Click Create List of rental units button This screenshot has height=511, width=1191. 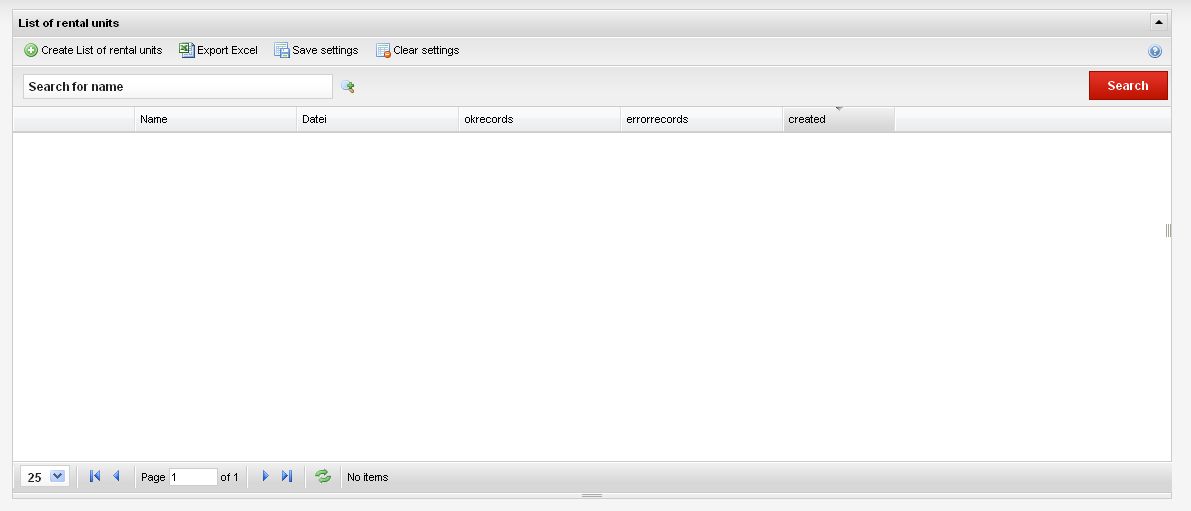point(93,51)
